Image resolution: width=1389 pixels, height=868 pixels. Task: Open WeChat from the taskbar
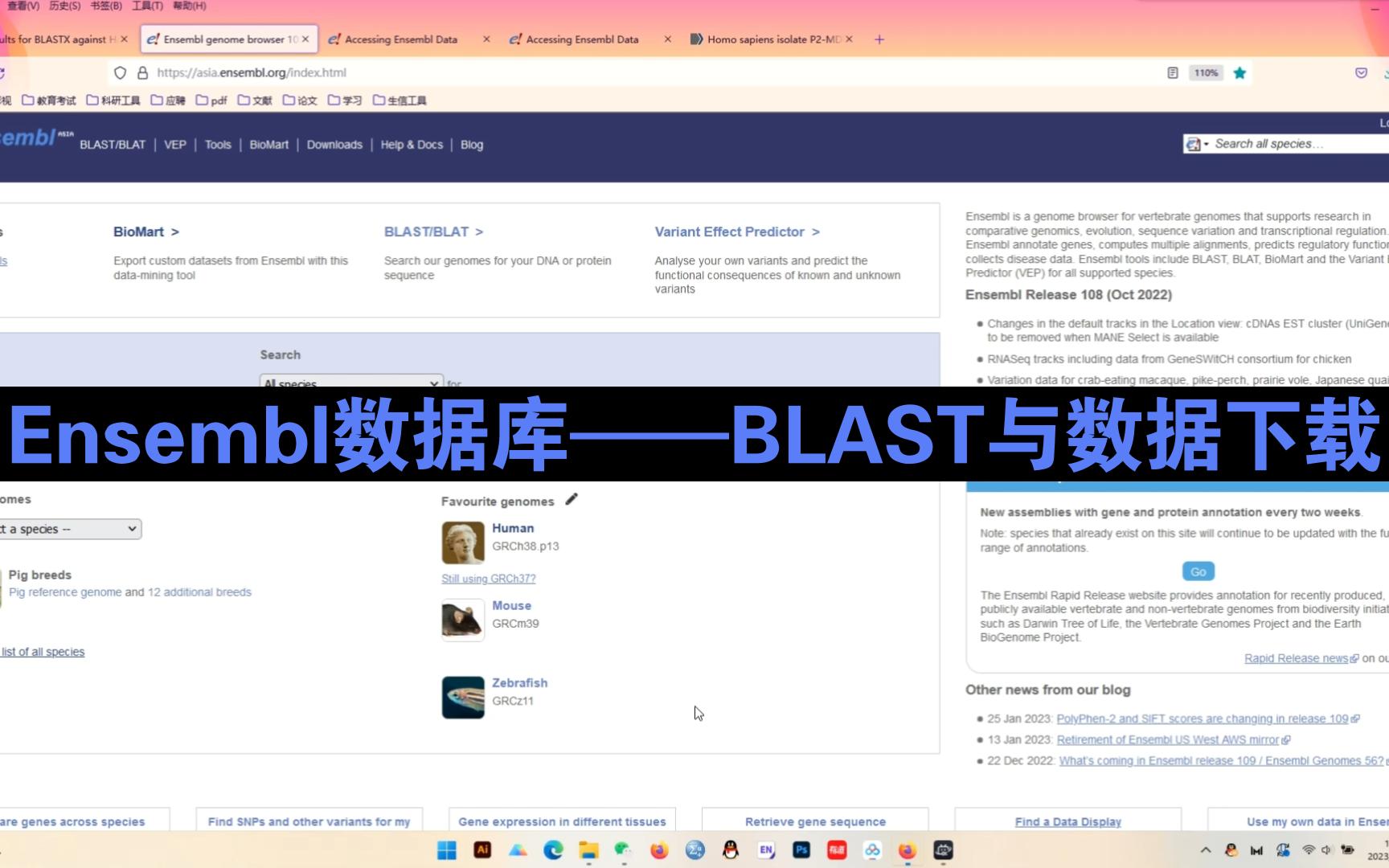coord(624,850)
